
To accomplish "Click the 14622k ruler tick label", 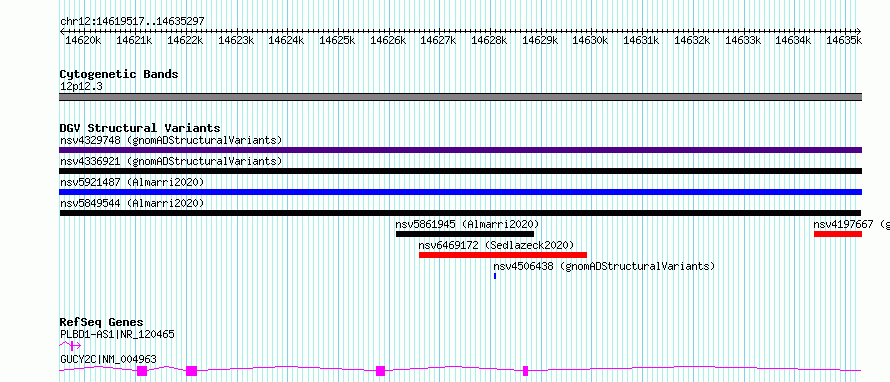I will coord(185,40).
